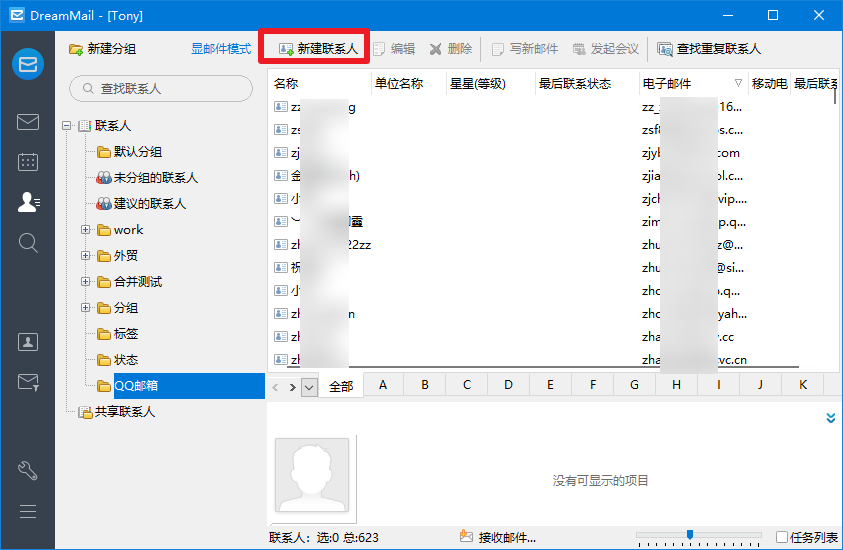Image resolution: width=843 pixels, height=550 pixels.
Task: Click the contact avatar placeholder image
Action: pyautogui.click(x=312, y=475)
